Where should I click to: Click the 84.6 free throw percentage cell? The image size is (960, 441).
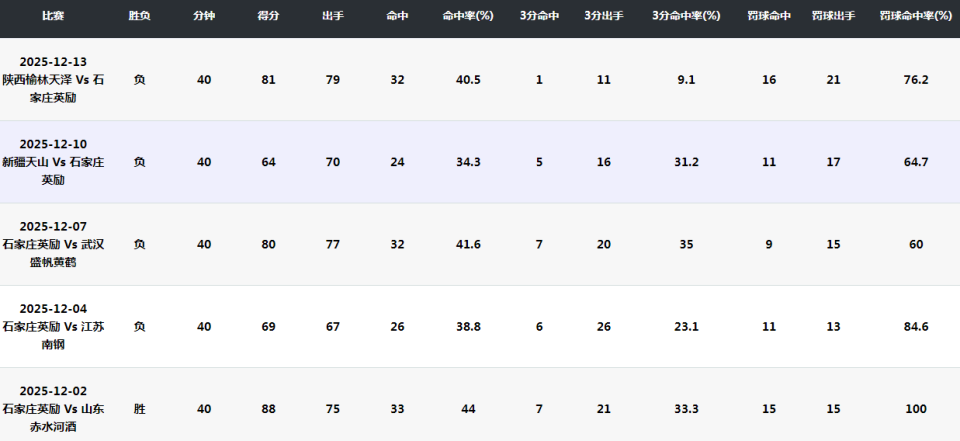(x=916, y=326)
